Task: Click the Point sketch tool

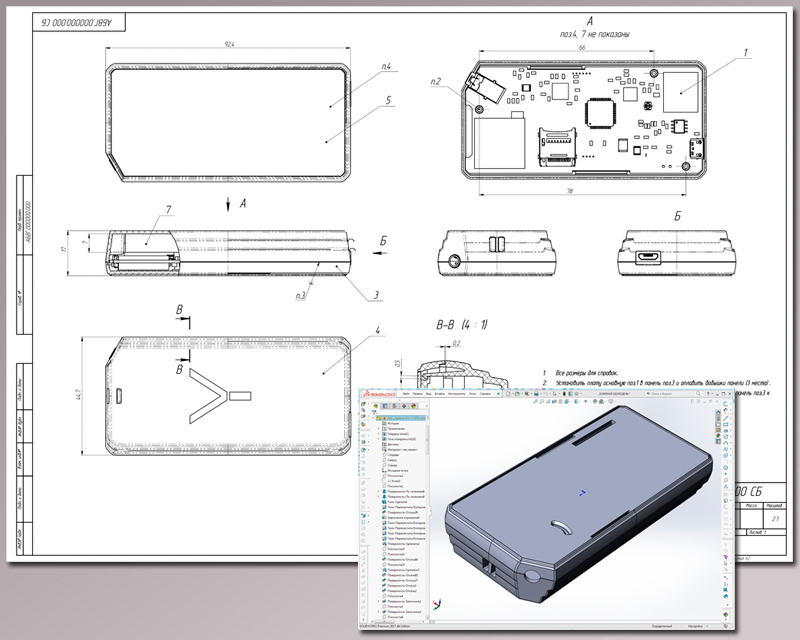Action: 726,474
